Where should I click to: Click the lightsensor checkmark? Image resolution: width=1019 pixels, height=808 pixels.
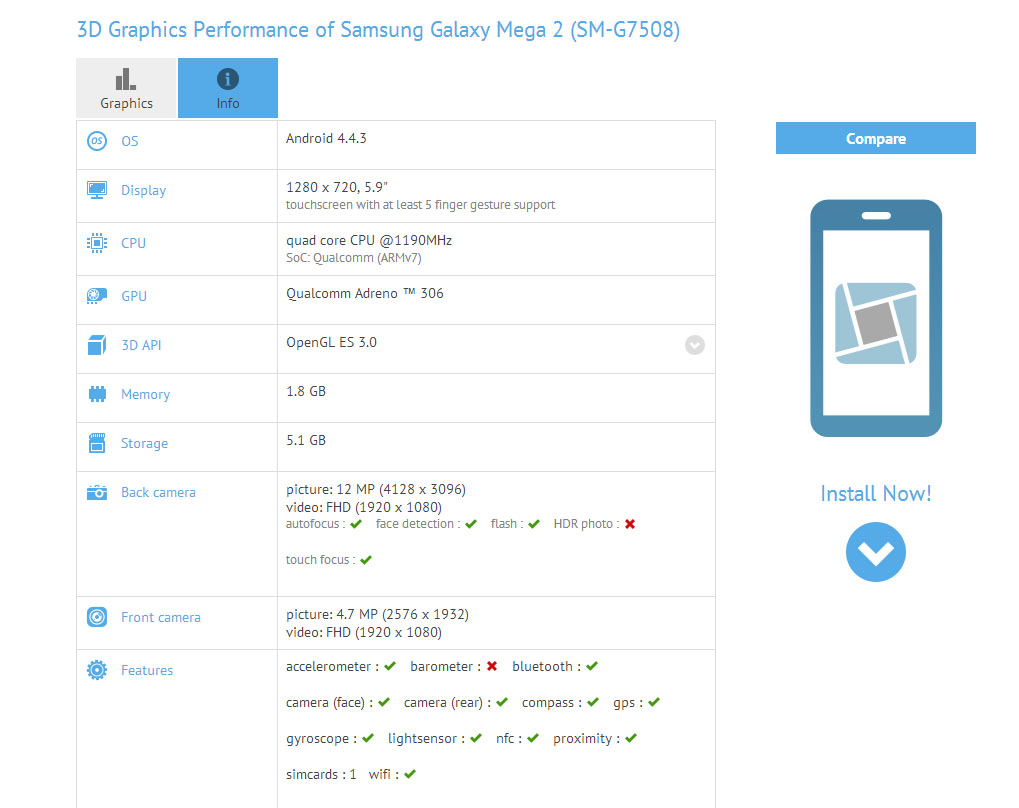476,738
